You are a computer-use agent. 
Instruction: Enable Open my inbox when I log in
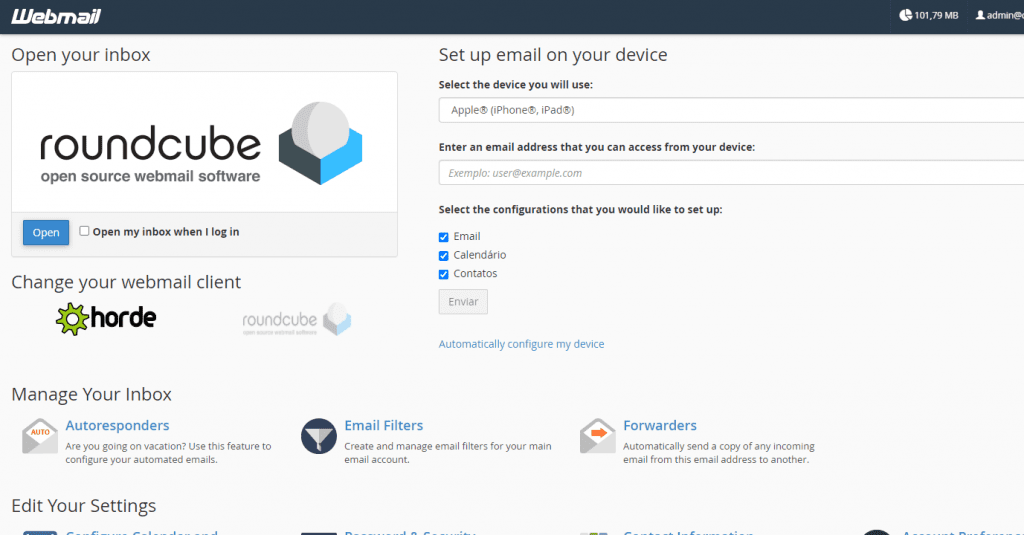[x=84, y=231]
